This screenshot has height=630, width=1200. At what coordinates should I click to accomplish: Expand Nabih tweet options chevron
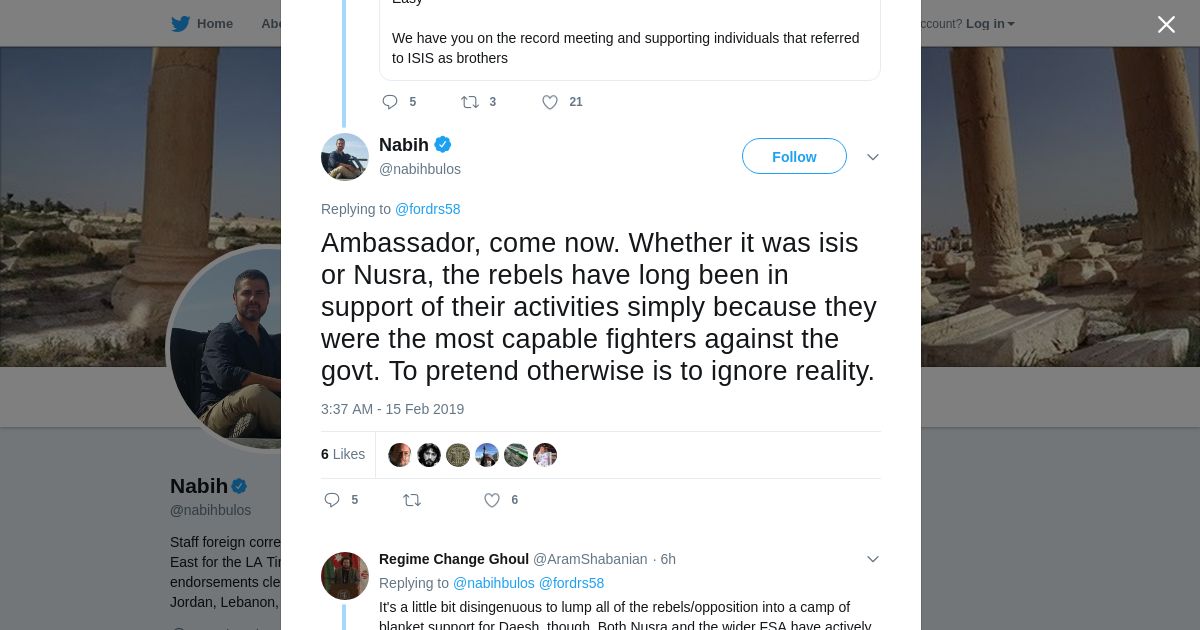click(873, 157)
